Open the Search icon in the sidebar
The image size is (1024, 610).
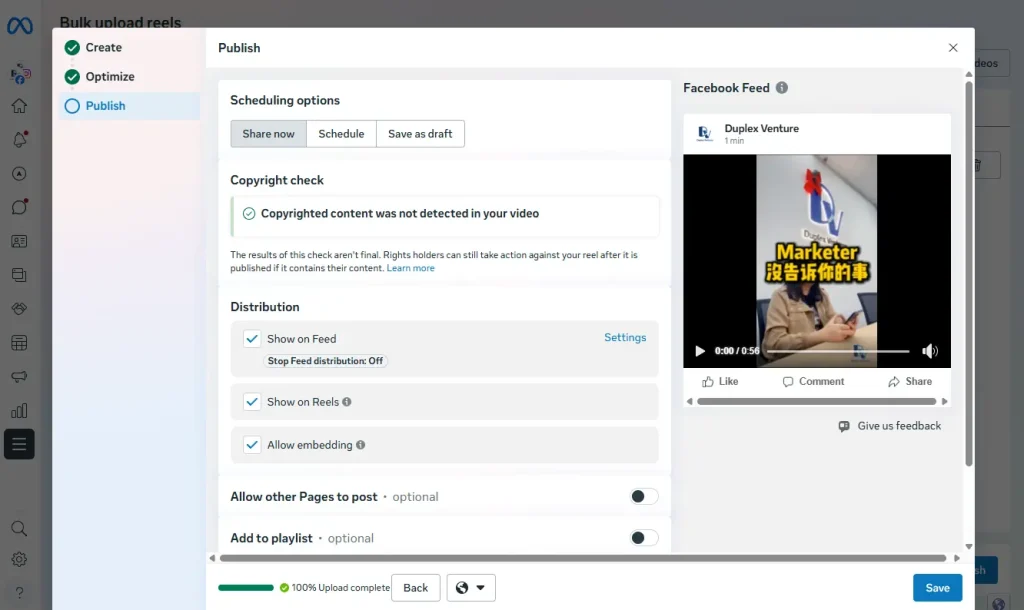19,528
